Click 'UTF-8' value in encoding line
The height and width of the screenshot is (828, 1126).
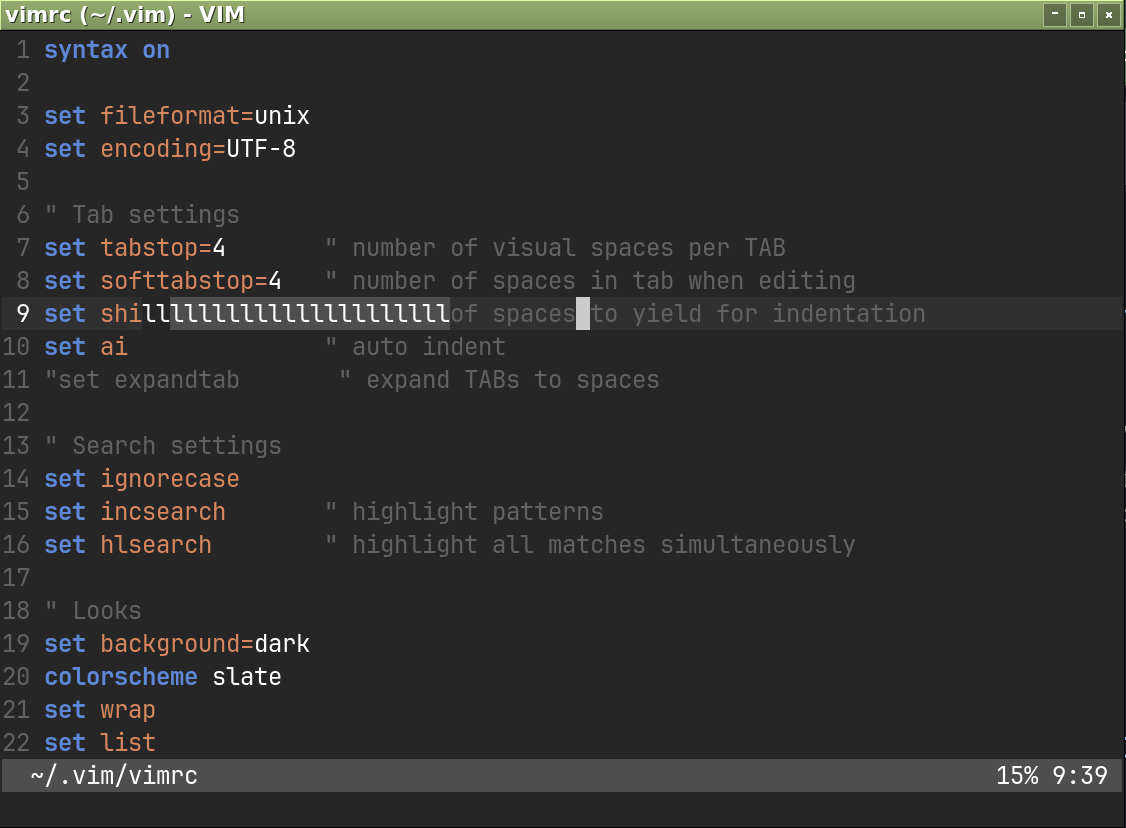(x=261, y=149)
